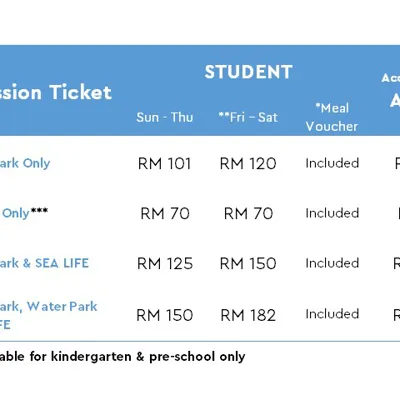This screenshot has height=400, width=400.
Task: Click the Fri – Sat RM 150 price
Action: 248,264
